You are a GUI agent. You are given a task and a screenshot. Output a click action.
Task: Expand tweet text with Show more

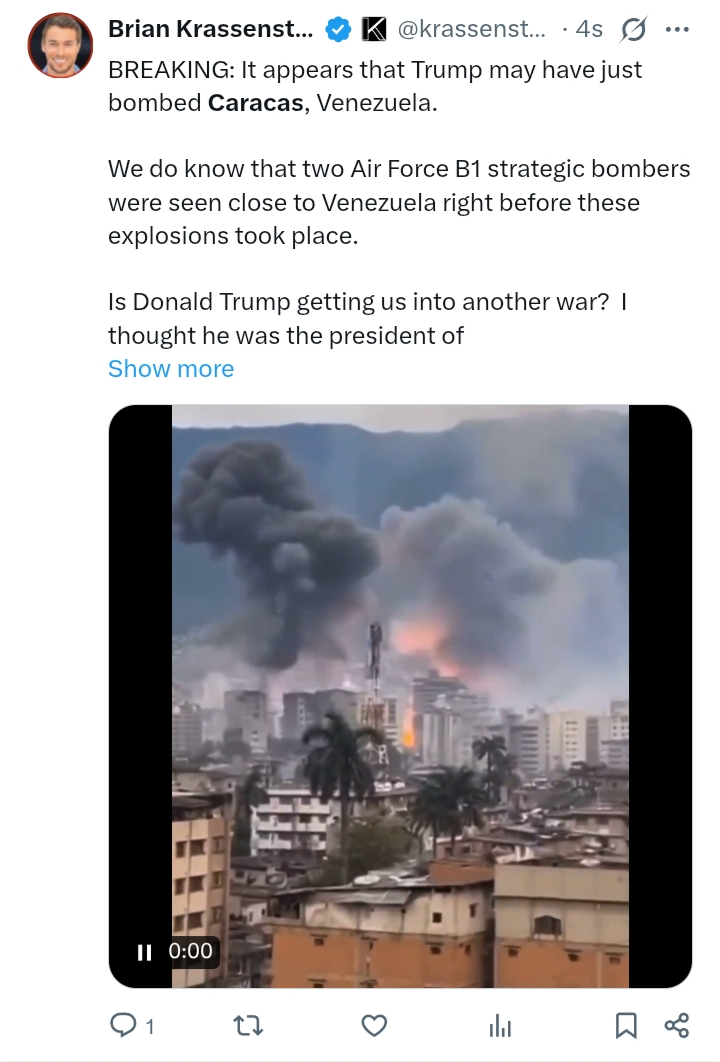click(171, 368)
